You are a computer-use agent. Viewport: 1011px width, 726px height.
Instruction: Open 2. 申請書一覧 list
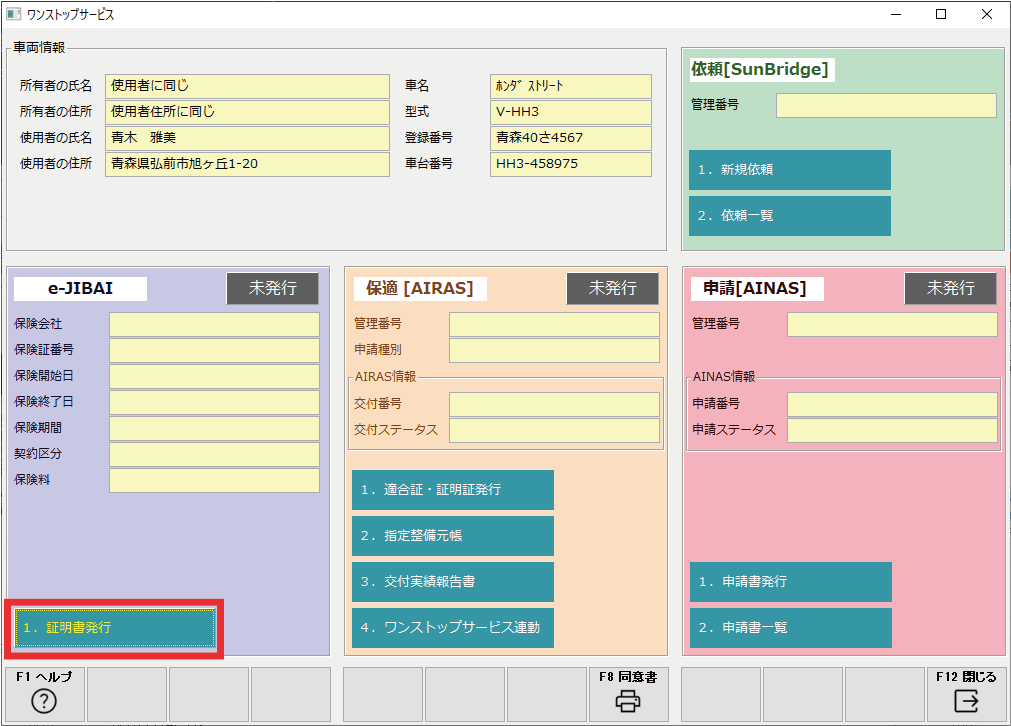point(791,627)
